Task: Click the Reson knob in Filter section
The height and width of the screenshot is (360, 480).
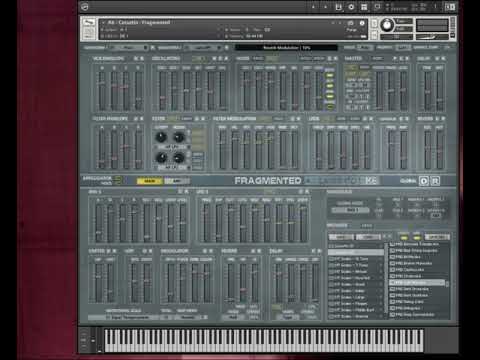Action: (x=179, y=137)
